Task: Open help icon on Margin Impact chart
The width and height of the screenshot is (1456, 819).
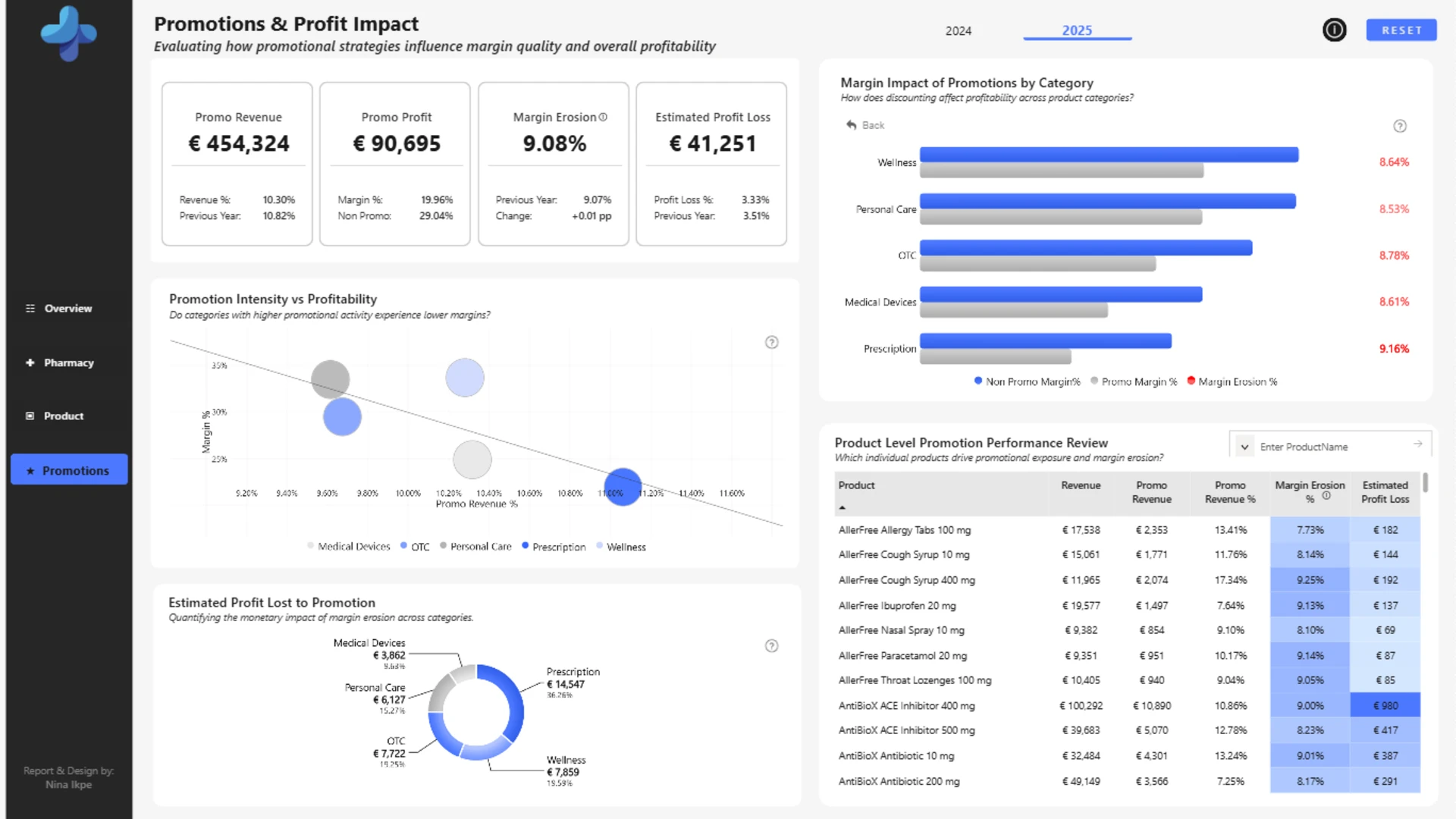Action: point(1400,127)
